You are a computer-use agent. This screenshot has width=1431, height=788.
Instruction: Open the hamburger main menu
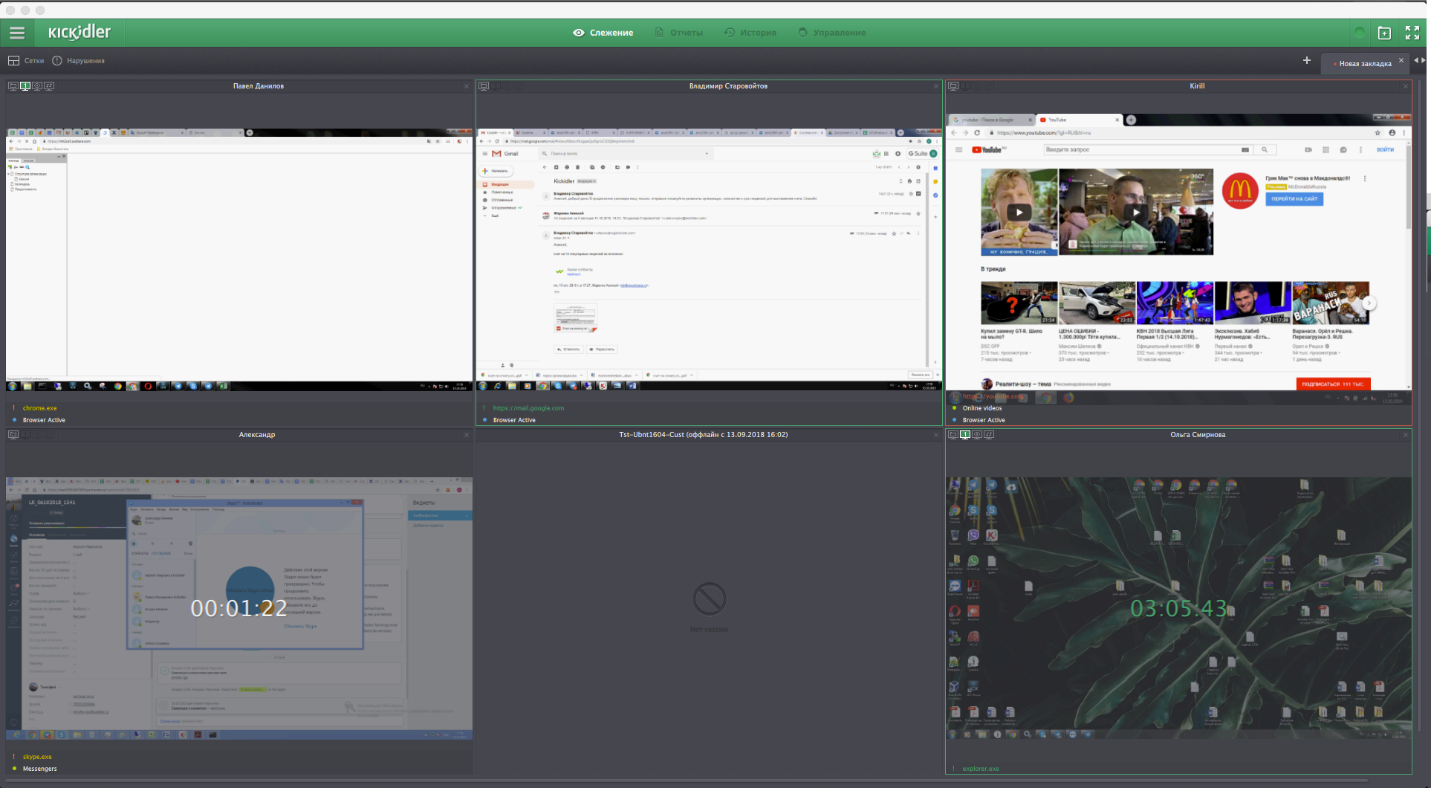[x=16, y=32]
